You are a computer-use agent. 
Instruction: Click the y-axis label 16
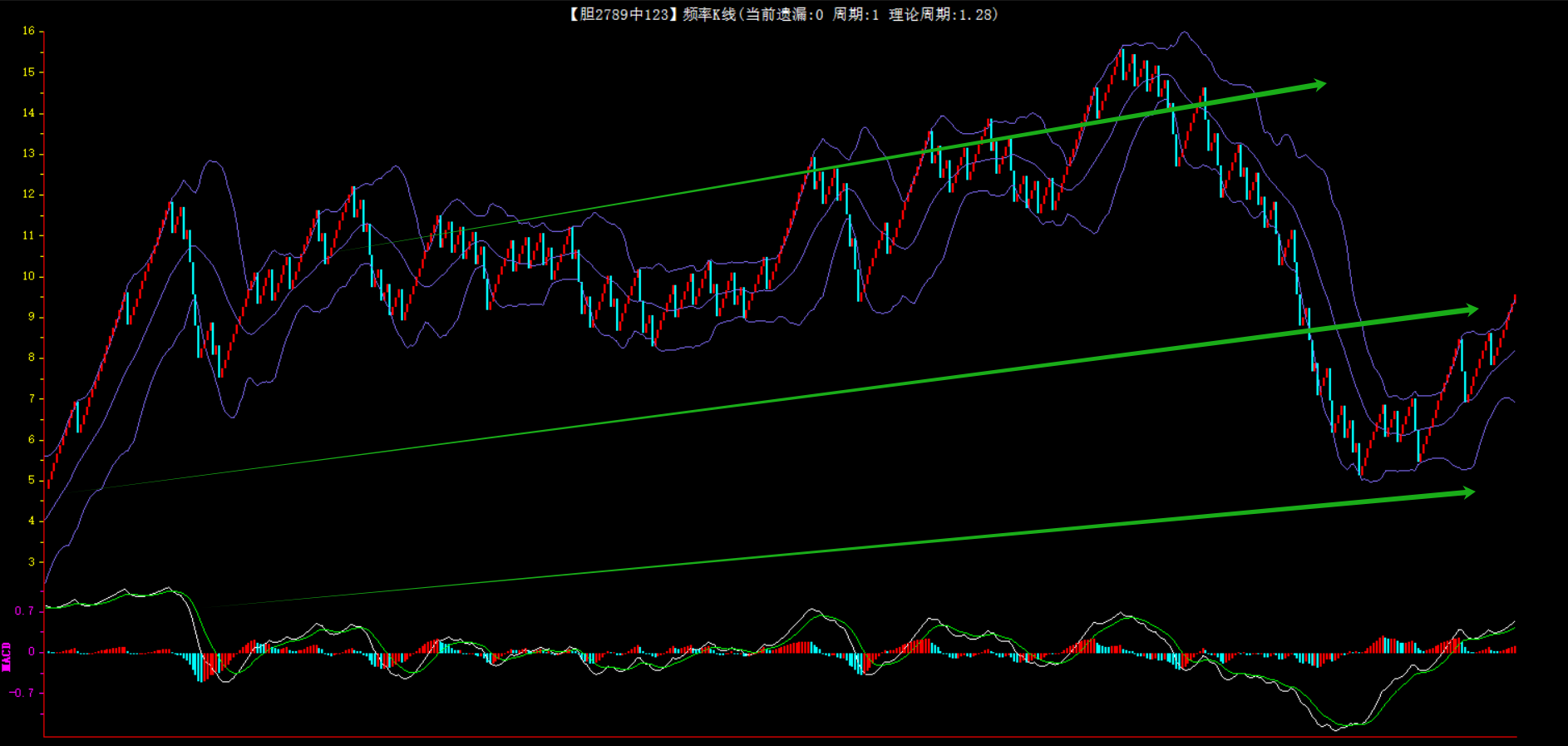point(28,31)
